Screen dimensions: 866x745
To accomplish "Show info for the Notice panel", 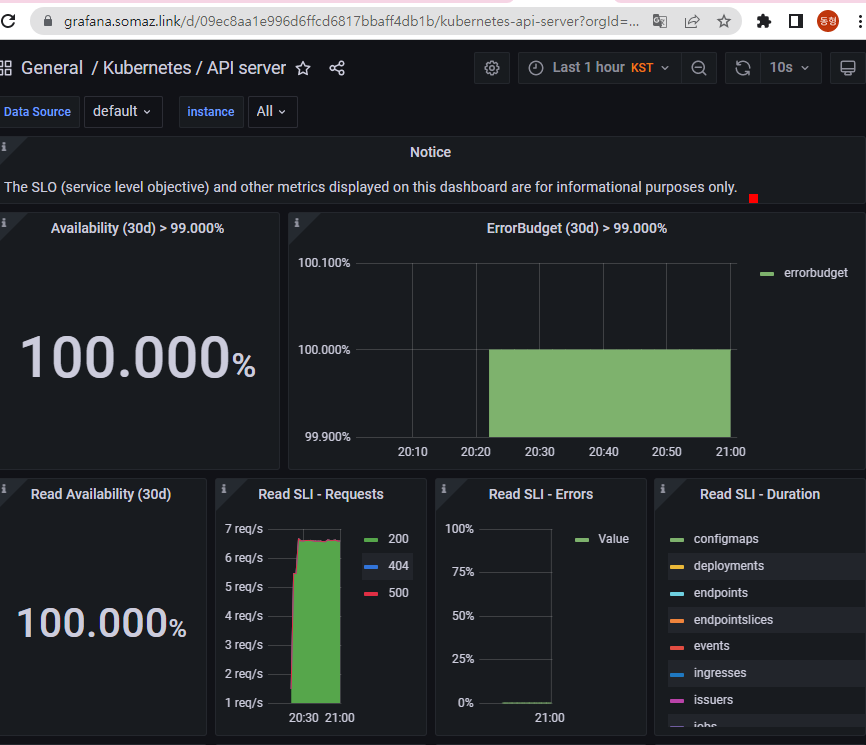I will (4, 147).
